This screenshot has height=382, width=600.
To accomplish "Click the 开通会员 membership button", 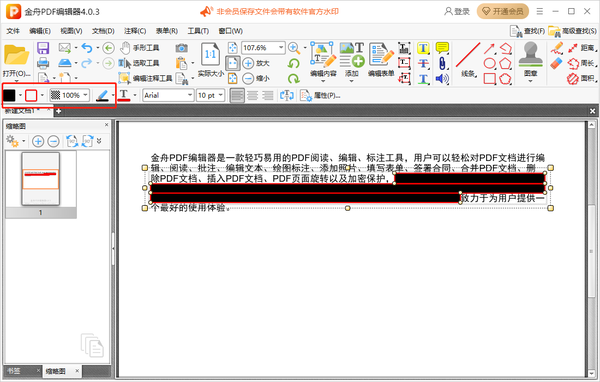I will (x=502, y=11).
